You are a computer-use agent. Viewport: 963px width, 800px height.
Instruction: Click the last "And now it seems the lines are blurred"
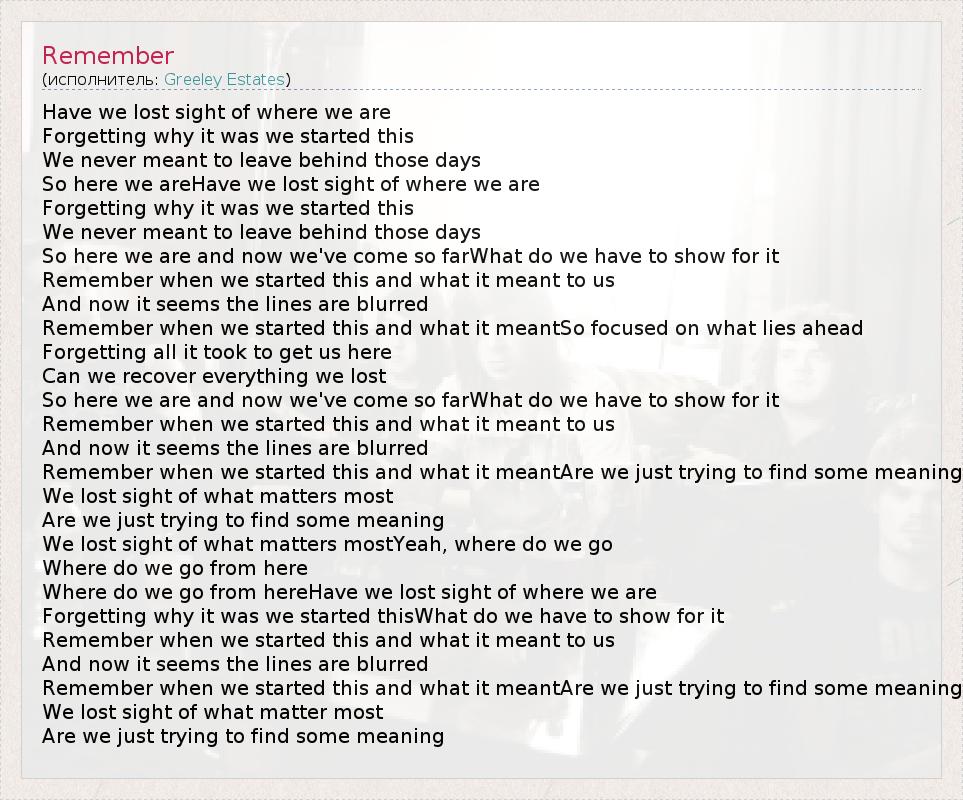(x=235, y=664)
